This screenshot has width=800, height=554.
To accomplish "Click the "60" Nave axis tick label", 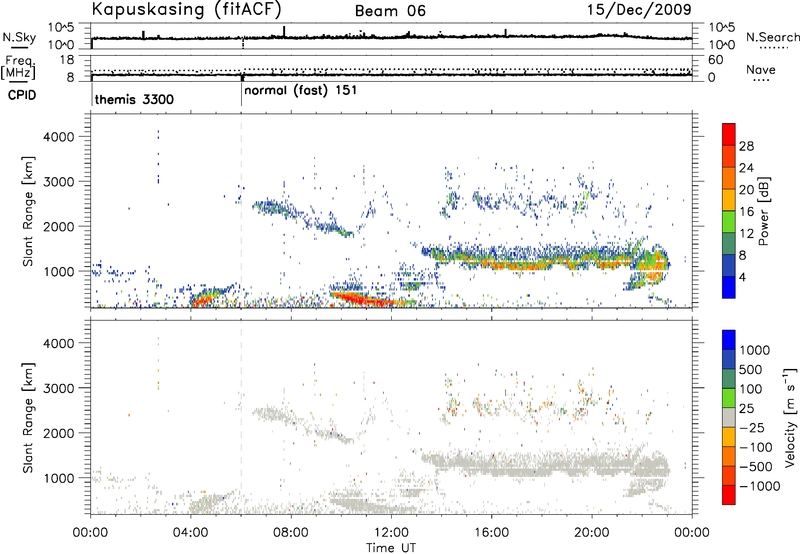I will click(716, 60).
